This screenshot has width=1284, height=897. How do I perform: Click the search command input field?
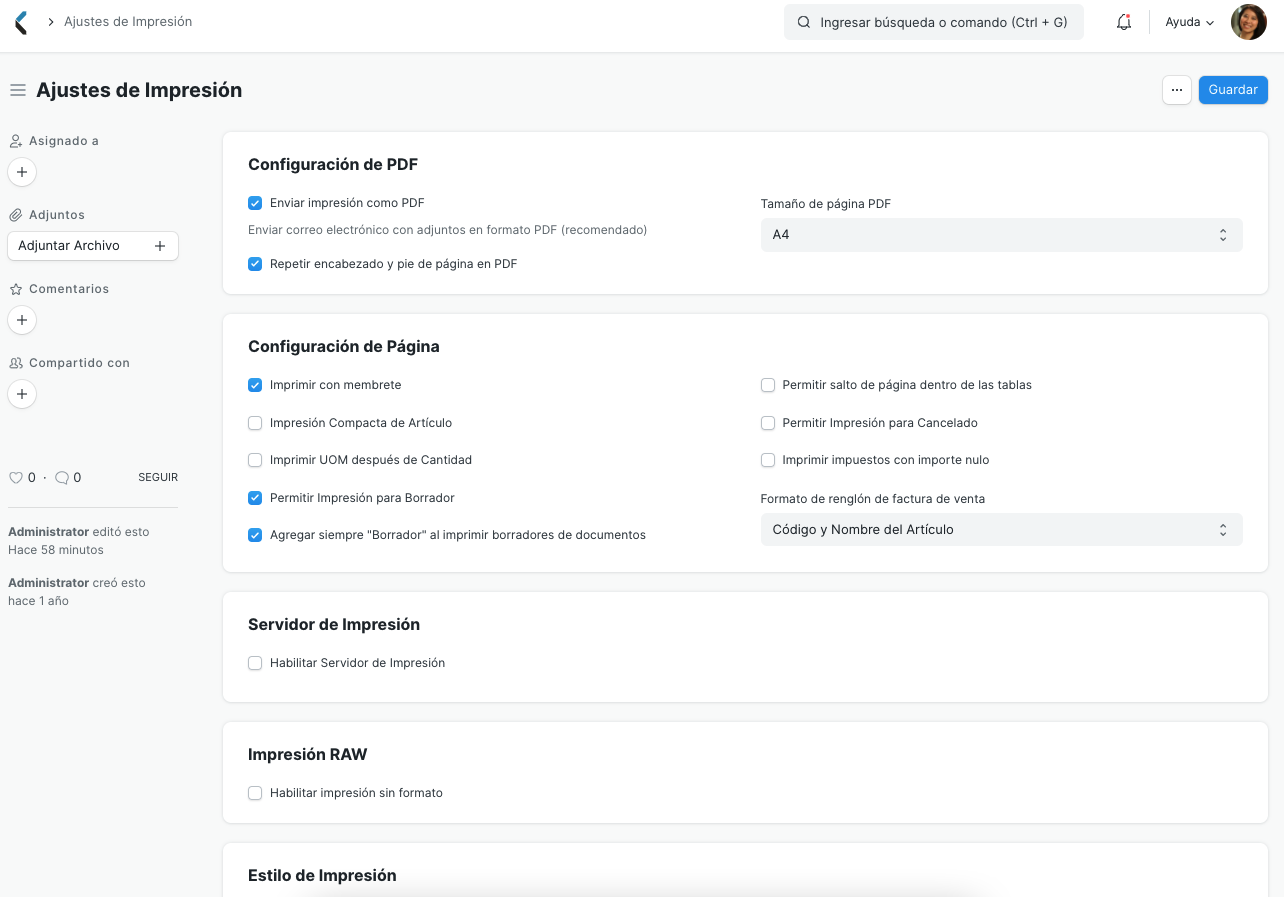933,21
